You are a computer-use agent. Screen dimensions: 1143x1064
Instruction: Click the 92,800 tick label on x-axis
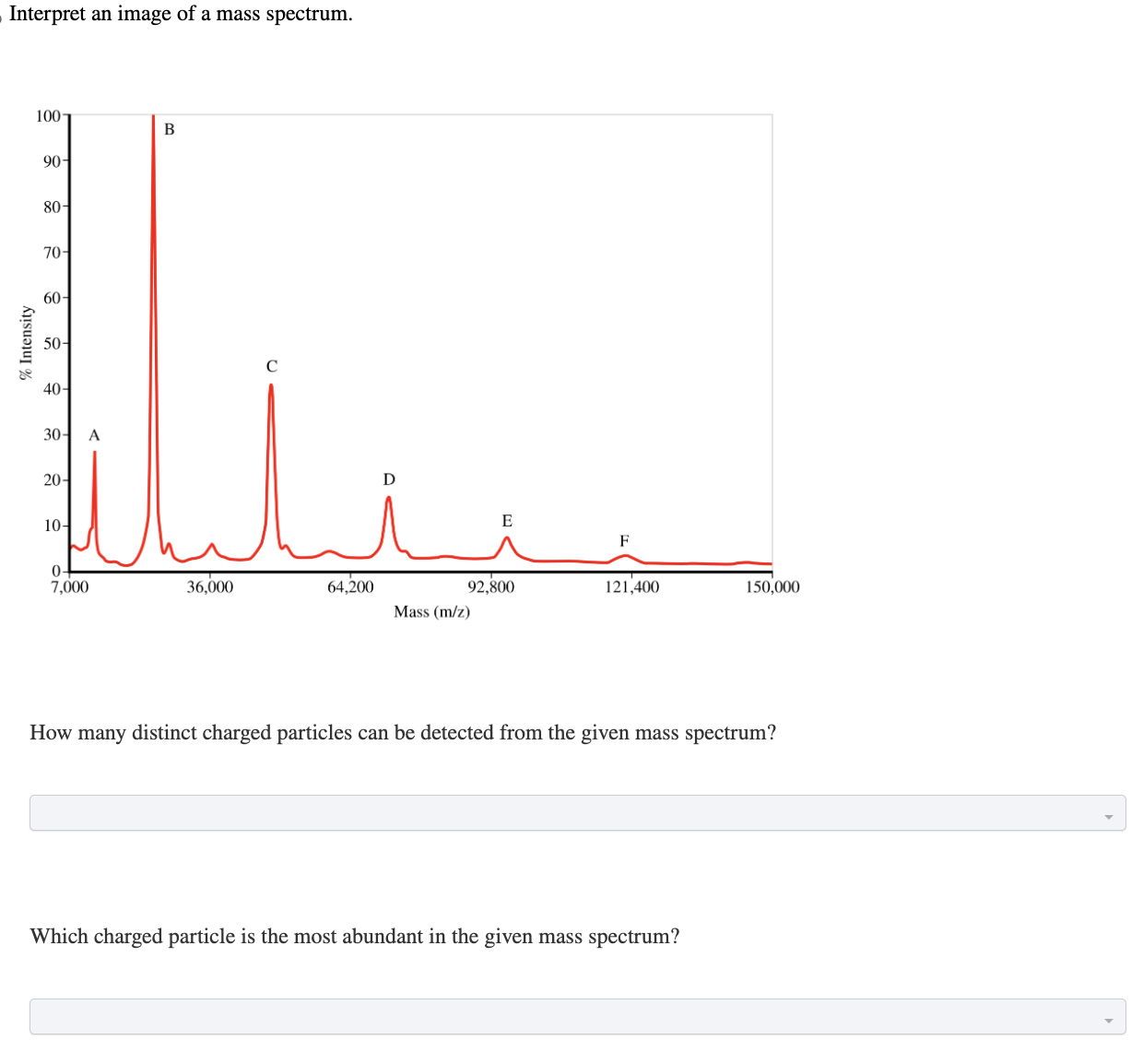click(x=489, y=586)
